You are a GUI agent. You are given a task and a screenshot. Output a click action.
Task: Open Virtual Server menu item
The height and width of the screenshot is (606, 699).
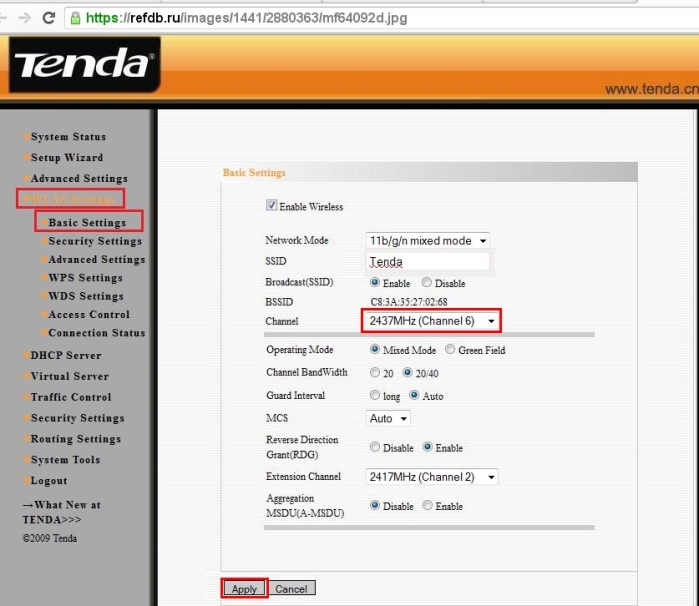70,376
